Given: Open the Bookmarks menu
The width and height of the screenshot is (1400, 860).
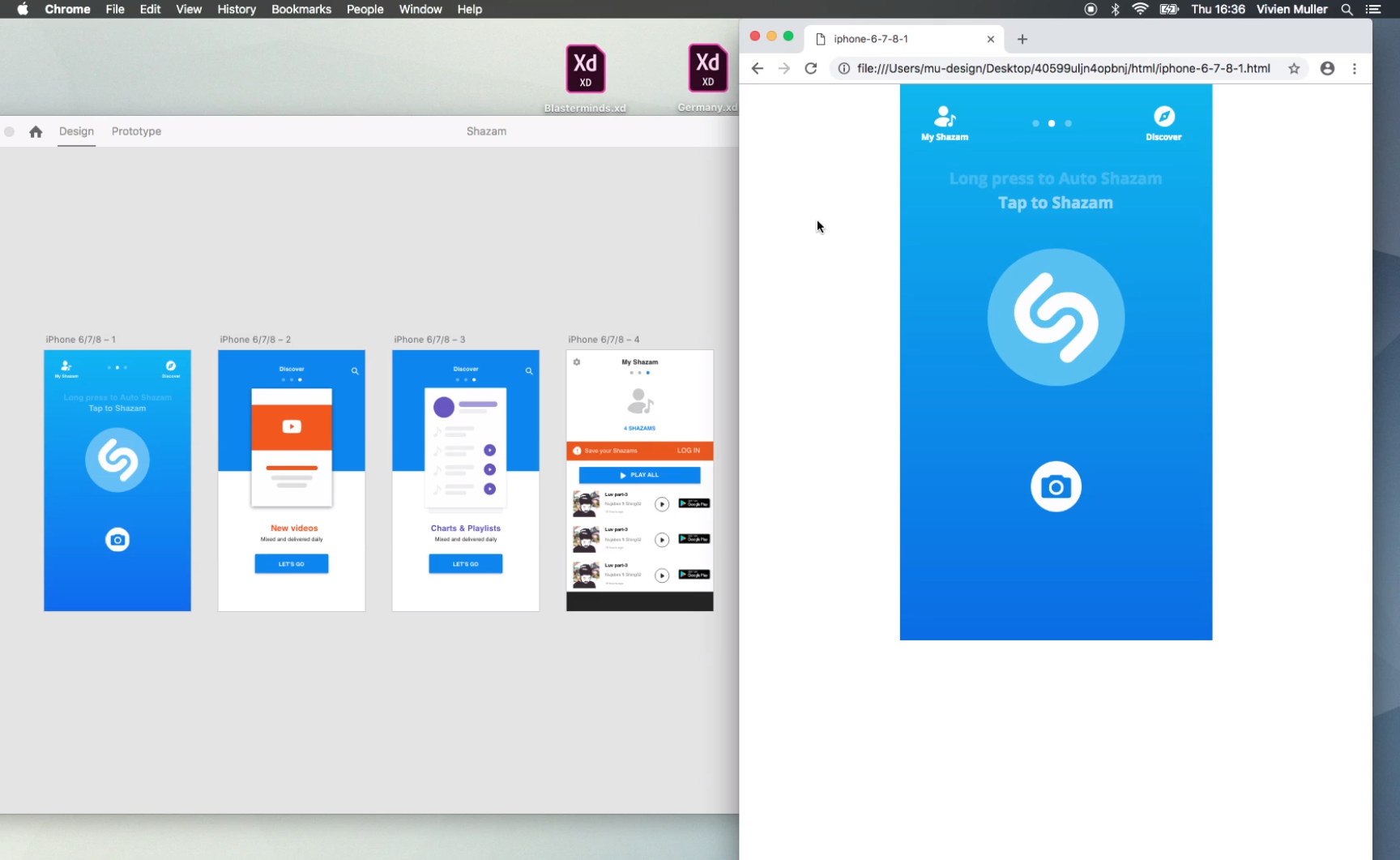Looking at the screenshot, I should [x=301, y=9].
